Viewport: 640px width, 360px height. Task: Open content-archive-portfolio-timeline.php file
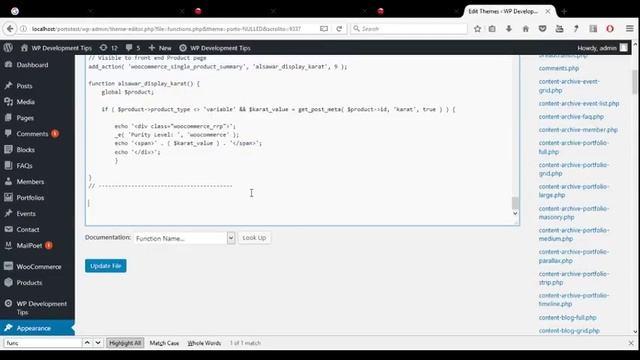coord(573,300)
